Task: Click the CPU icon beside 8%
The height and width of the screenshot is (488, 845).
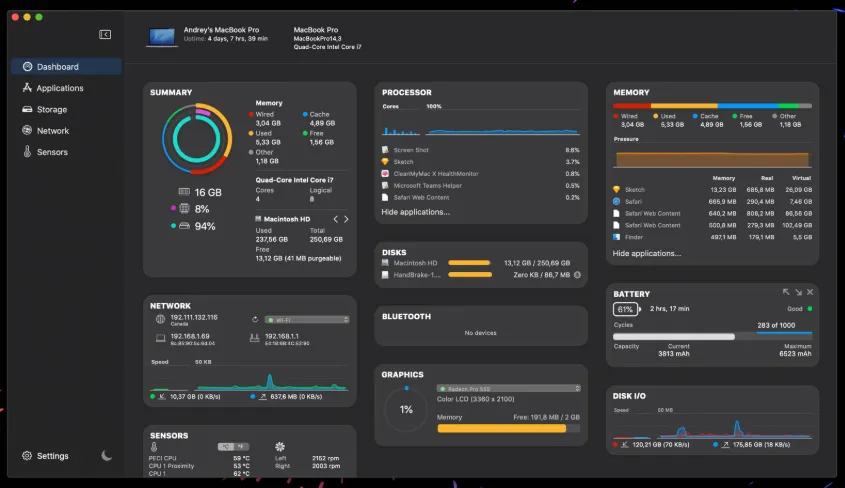Action: click(184, 208)
